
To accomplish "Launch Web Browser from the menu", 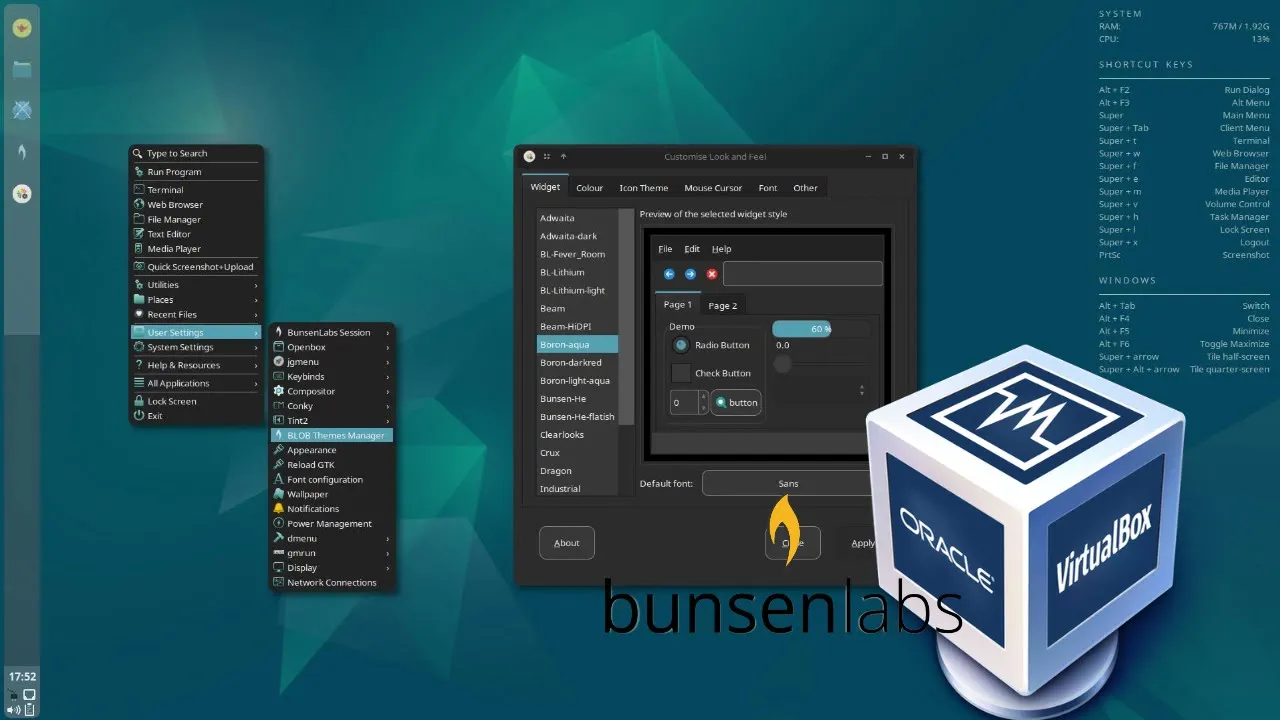I will click(x=196, y=204).
